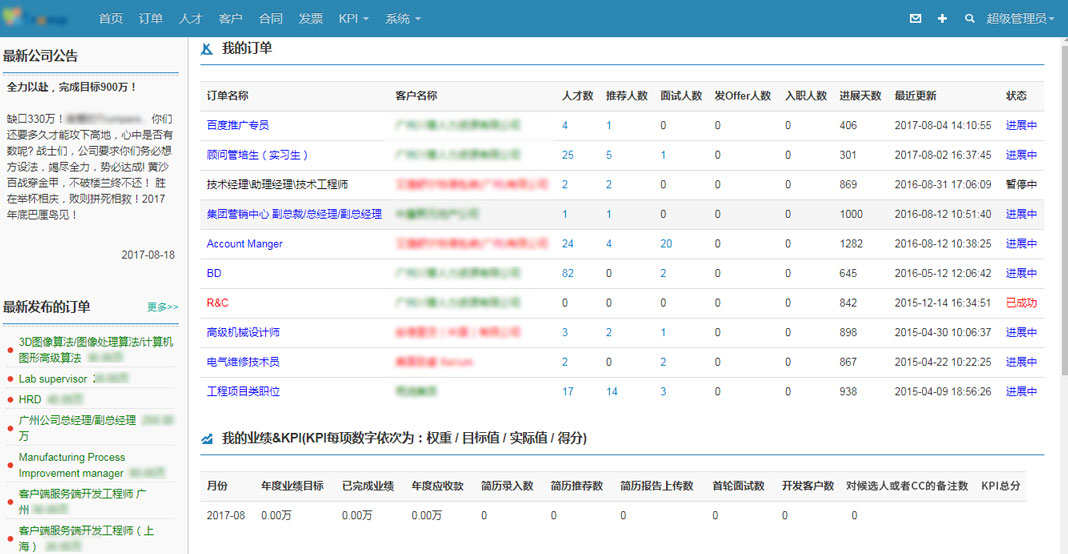The width and height of the screenshot is (1068, 554).
Task: Click the icon beside 我的订单 heading
Action: pos(207,48)
